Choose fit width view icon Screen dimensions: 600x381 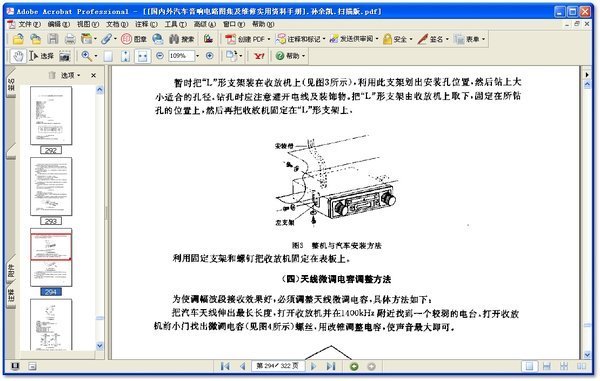tap(142, 56)
